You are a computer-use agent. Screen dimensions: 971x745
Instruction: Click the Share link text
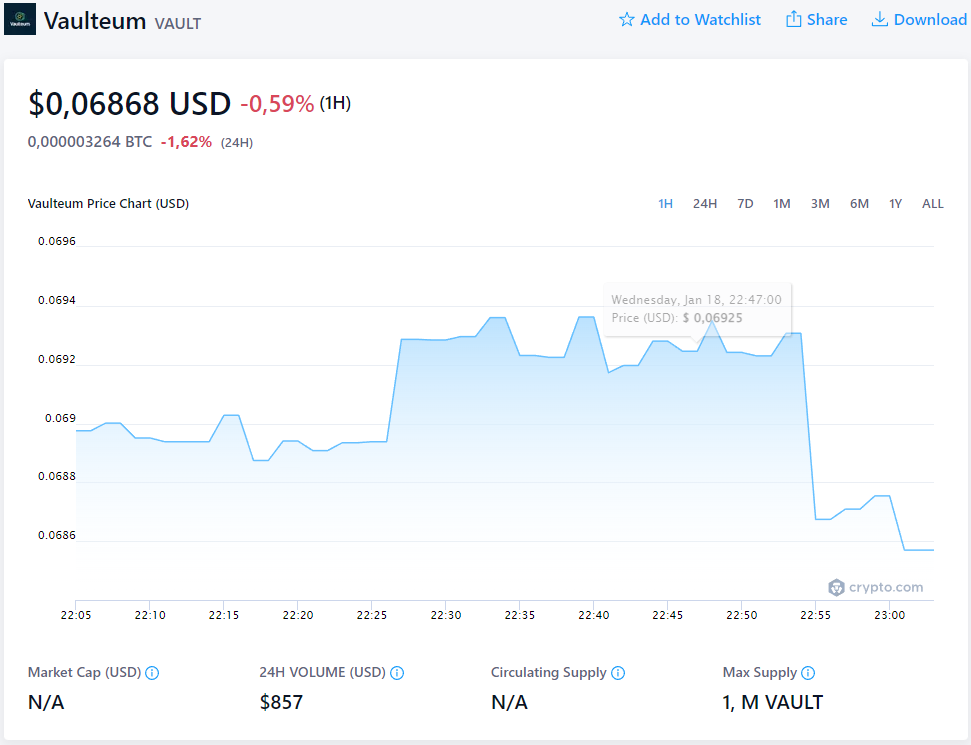(827, 20)
